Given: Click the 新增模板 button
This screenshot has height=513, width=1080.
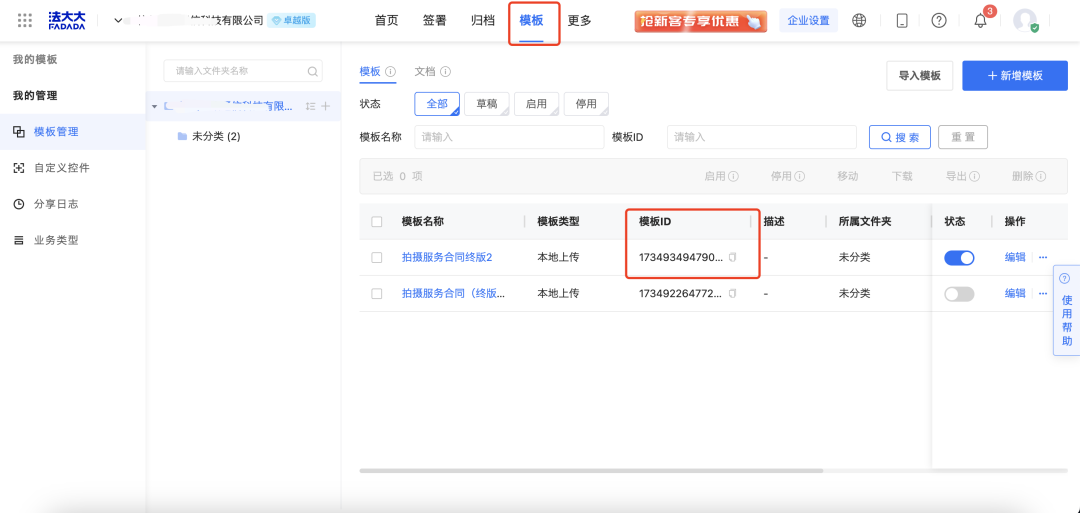Looking at the screenshot, I should point(1014,75).
